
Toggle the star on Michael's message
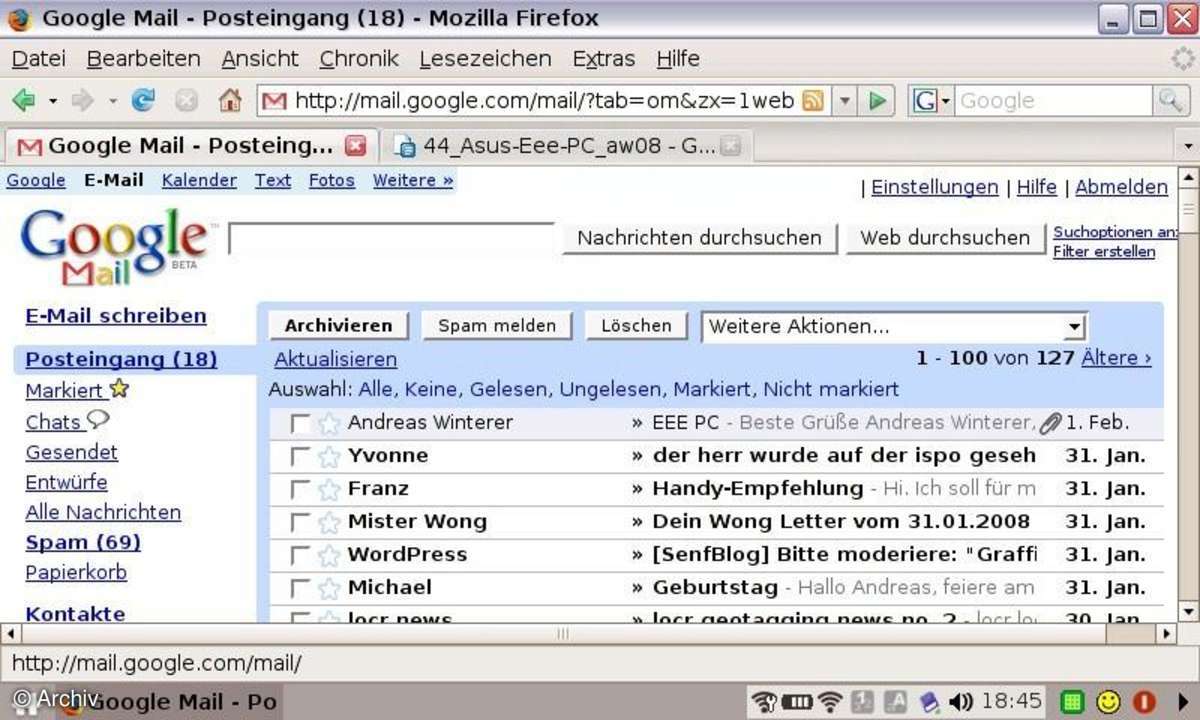[x=329, y=588]
